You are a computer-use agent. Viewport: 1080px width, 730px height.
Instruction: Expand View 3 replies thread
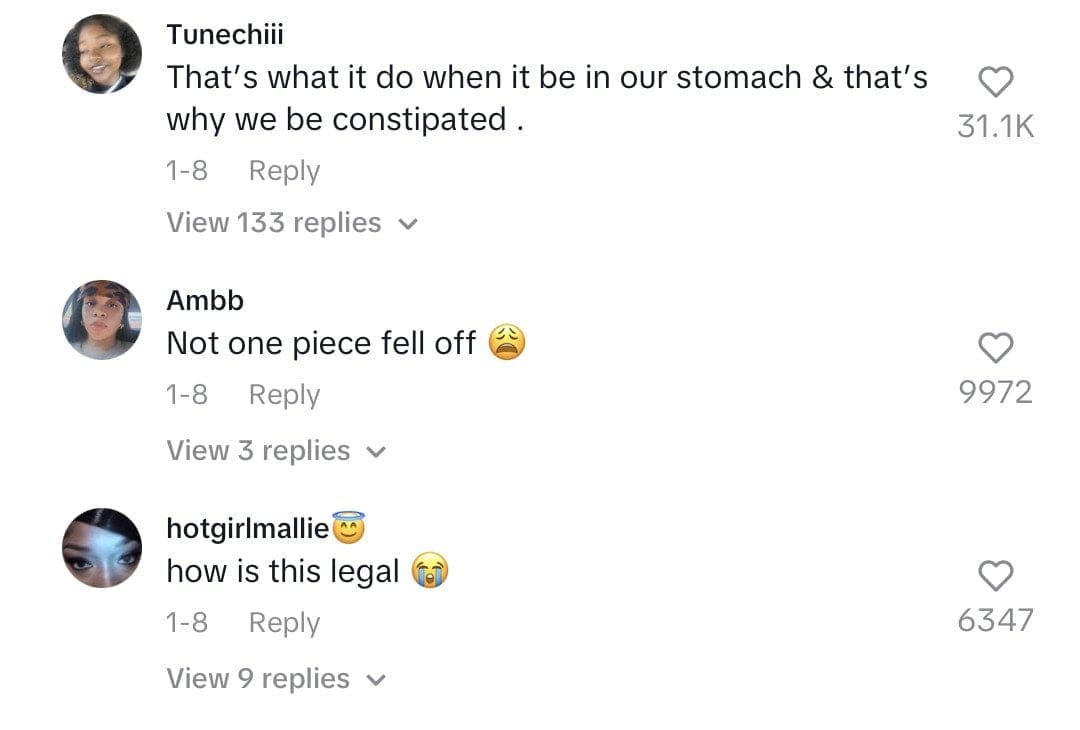(275, 451)
